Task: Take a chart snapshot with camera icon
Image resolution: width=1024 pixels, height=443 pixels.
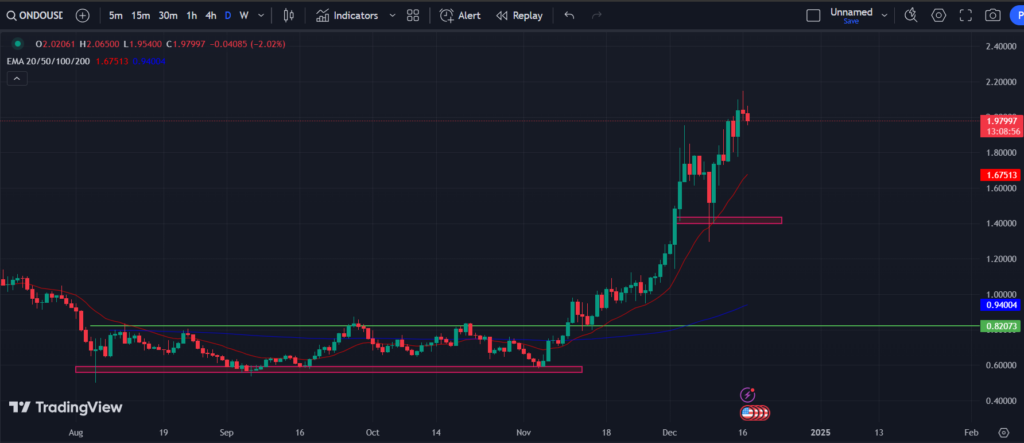Action: click(993, 16)
